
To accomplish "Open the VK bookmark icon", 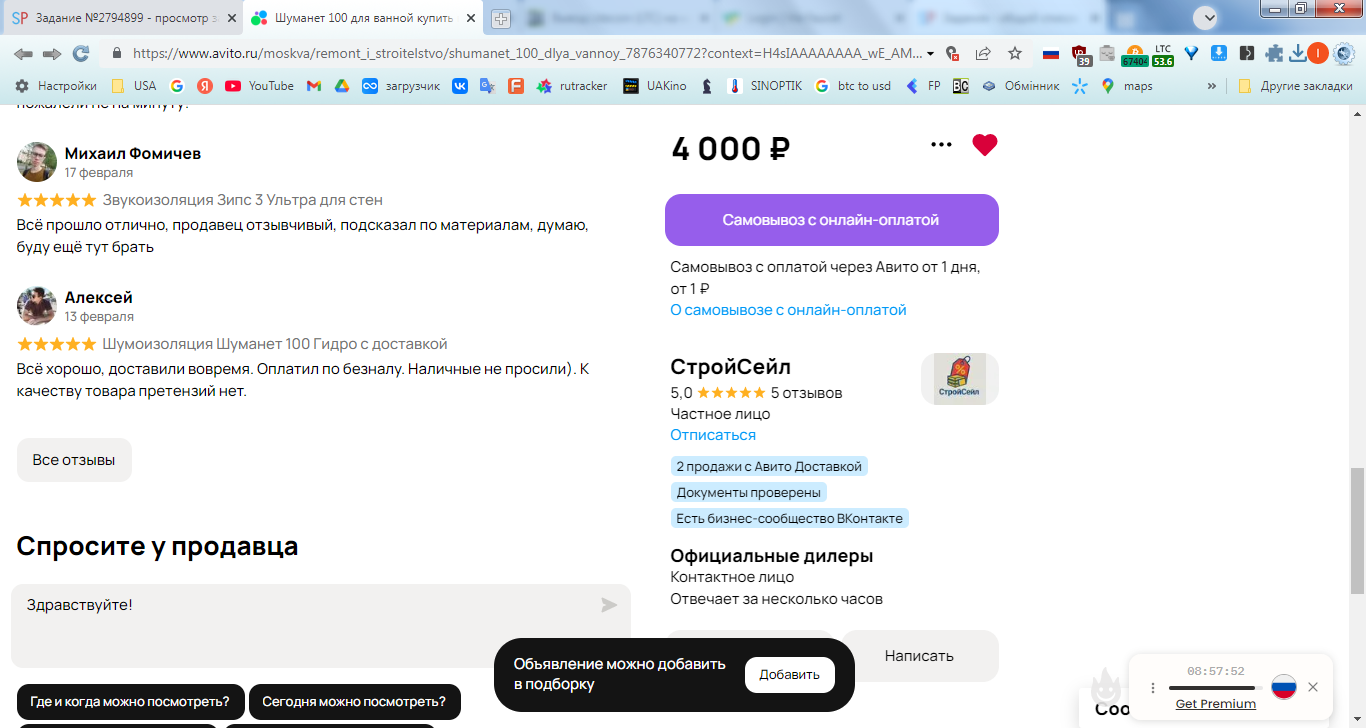I will point(460,86).
